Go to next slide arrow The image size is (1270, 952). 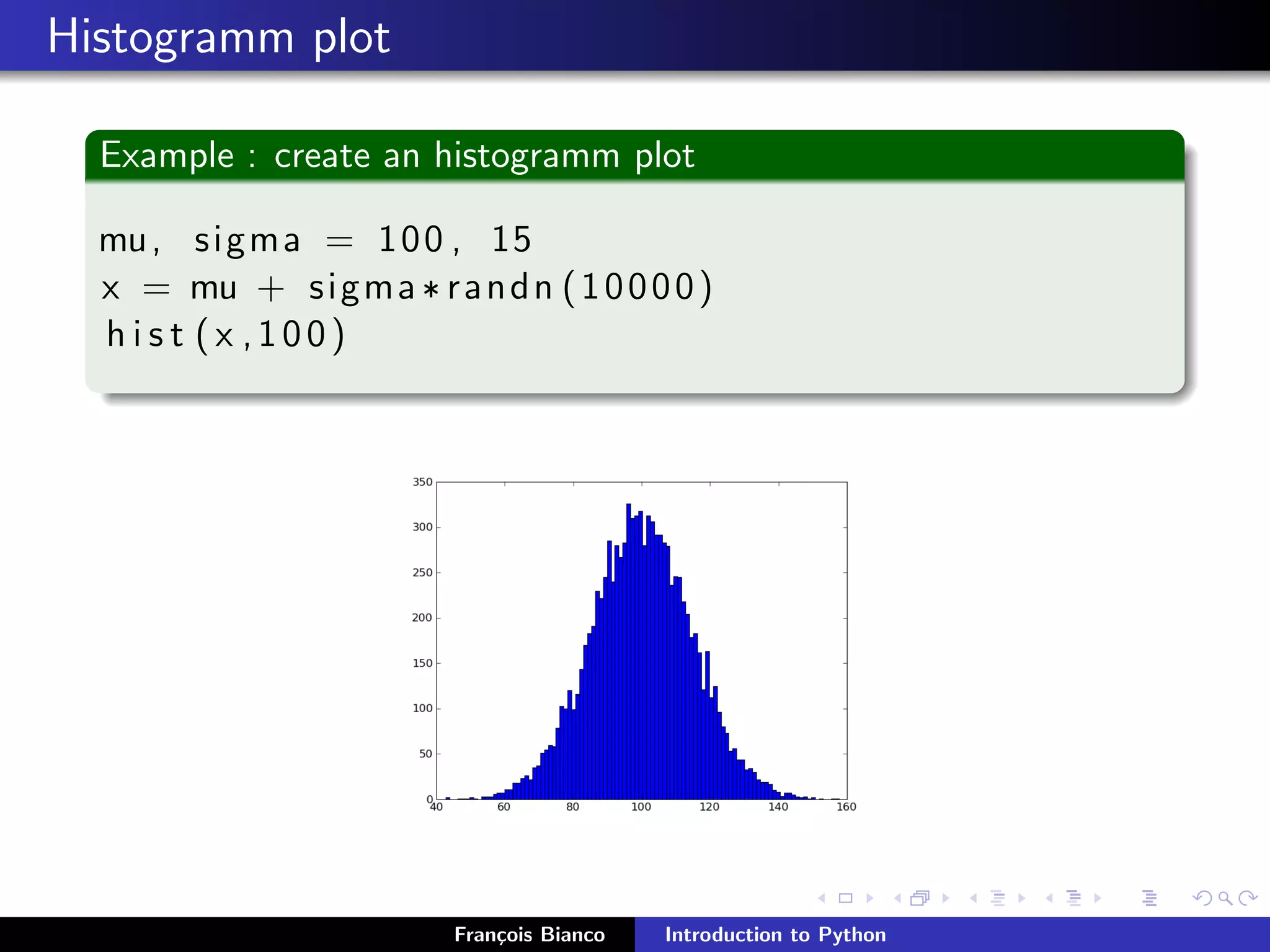coord(869,898)
